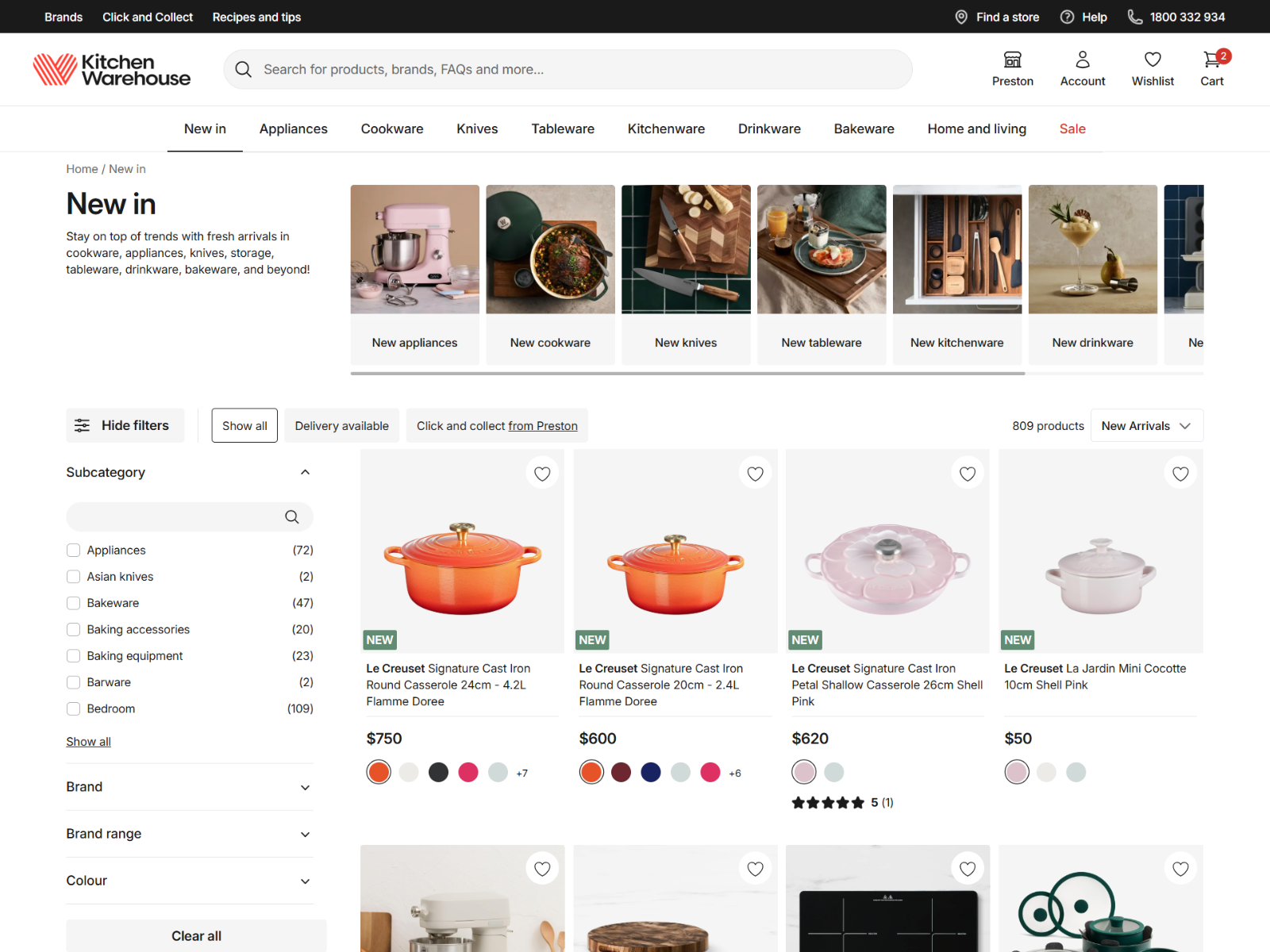The image size is (1270, 952).
Task: Click the Find a store pin icon
Action: point(961,17)
